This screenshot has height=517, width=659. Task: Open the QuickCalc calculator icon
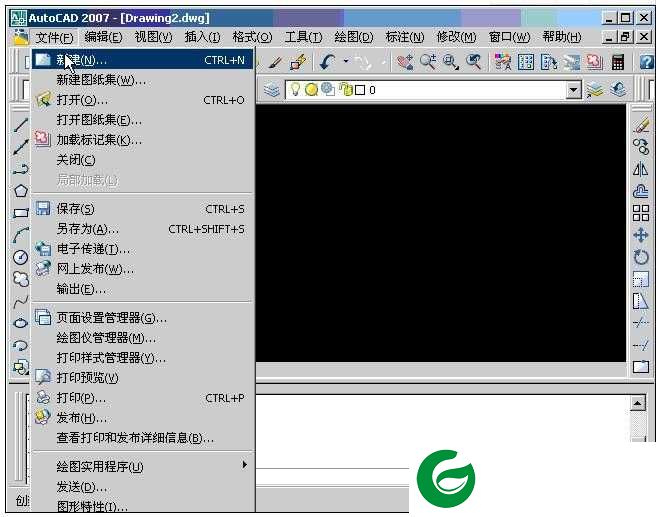pyautogui.click(x=617, y=62)
